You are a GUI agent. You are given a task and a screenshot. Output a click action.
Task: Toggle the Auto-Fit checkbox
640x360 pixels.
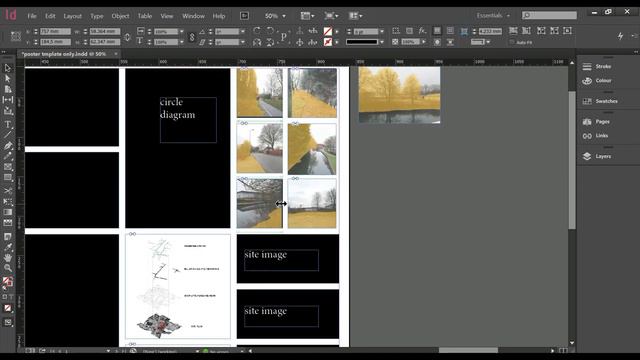[512, 42]
